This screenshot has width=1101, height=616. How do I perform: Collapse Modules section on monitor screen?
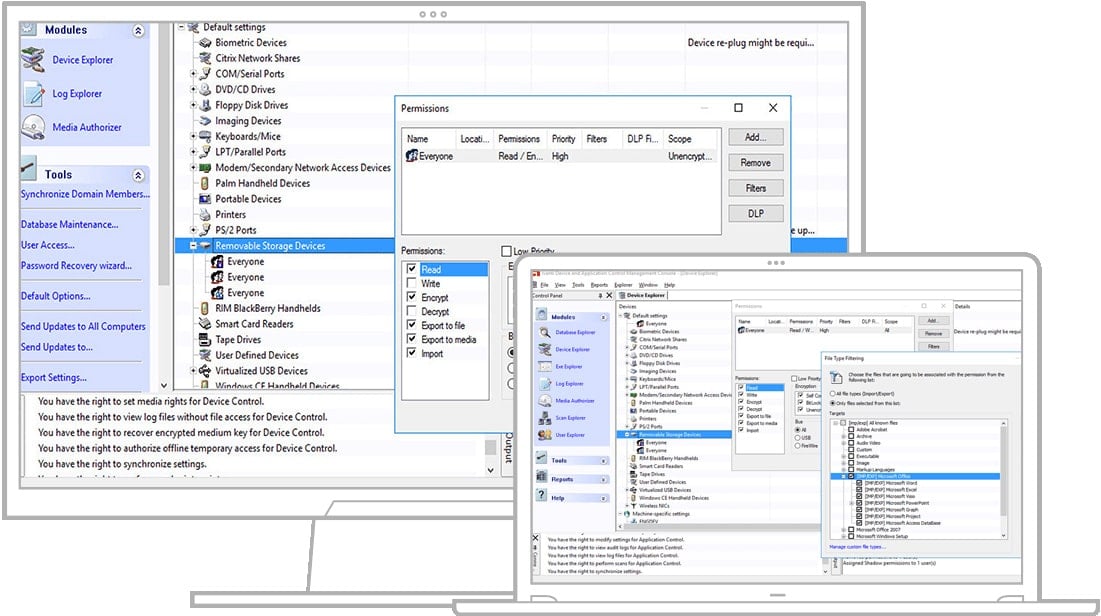138,31
